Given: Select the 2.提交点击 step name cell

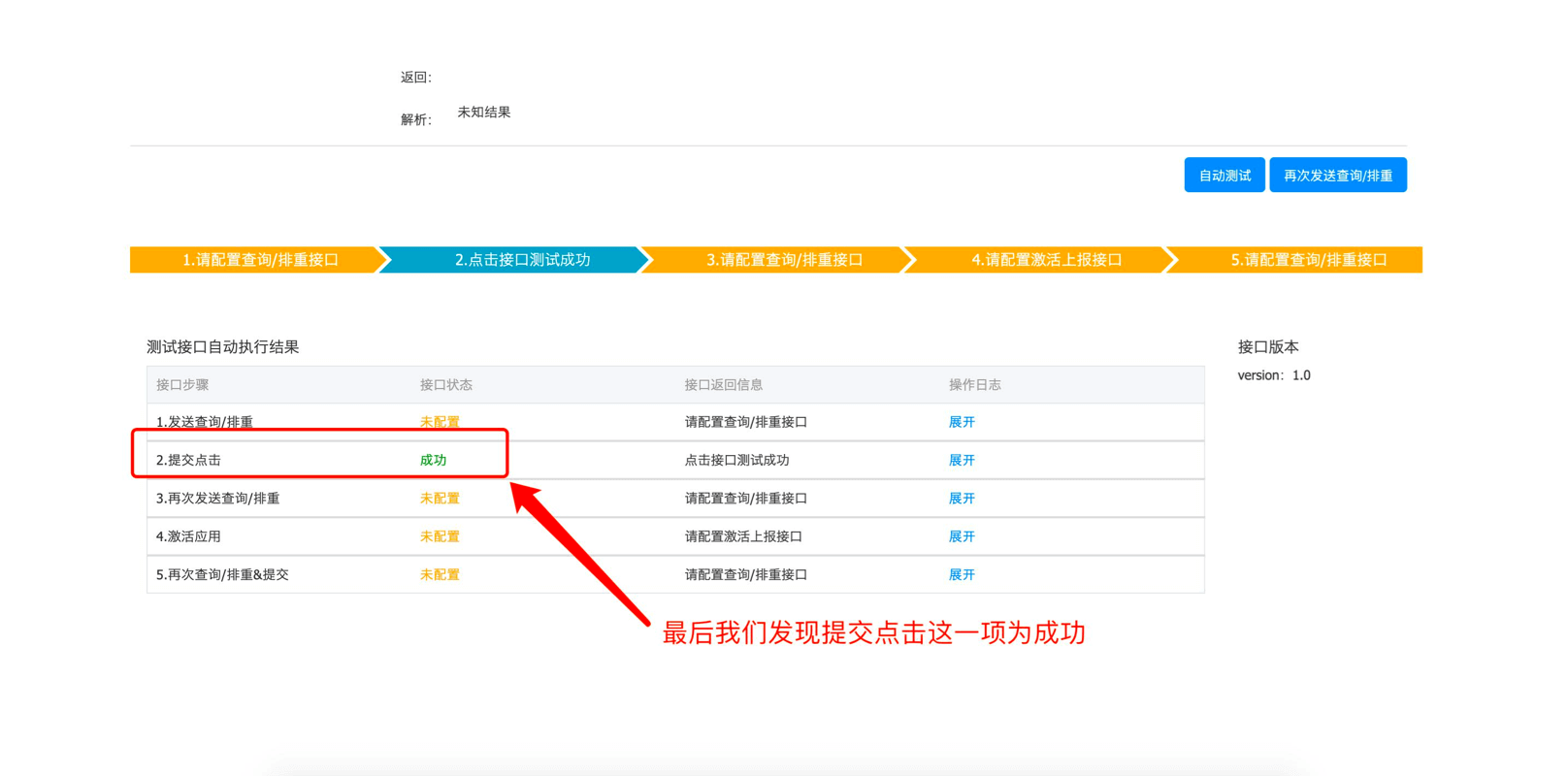Looking at the screenshot, I should coord(188,460).
